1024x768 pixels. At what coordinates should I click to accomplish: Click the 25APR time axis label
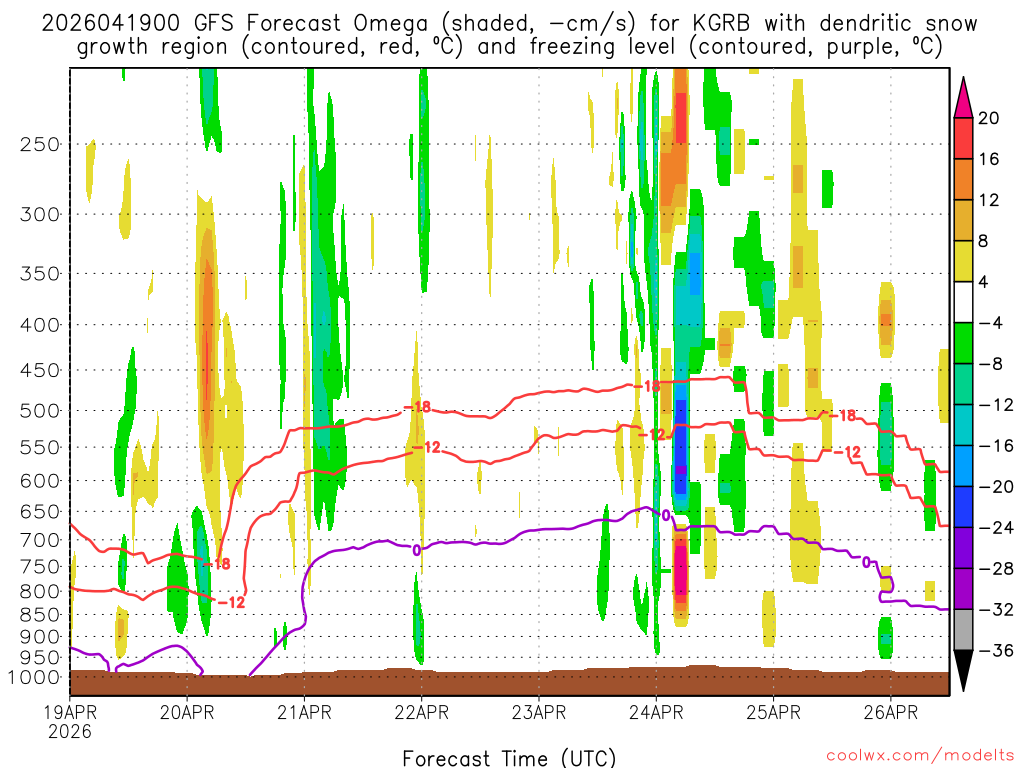[x=773, y=712]
